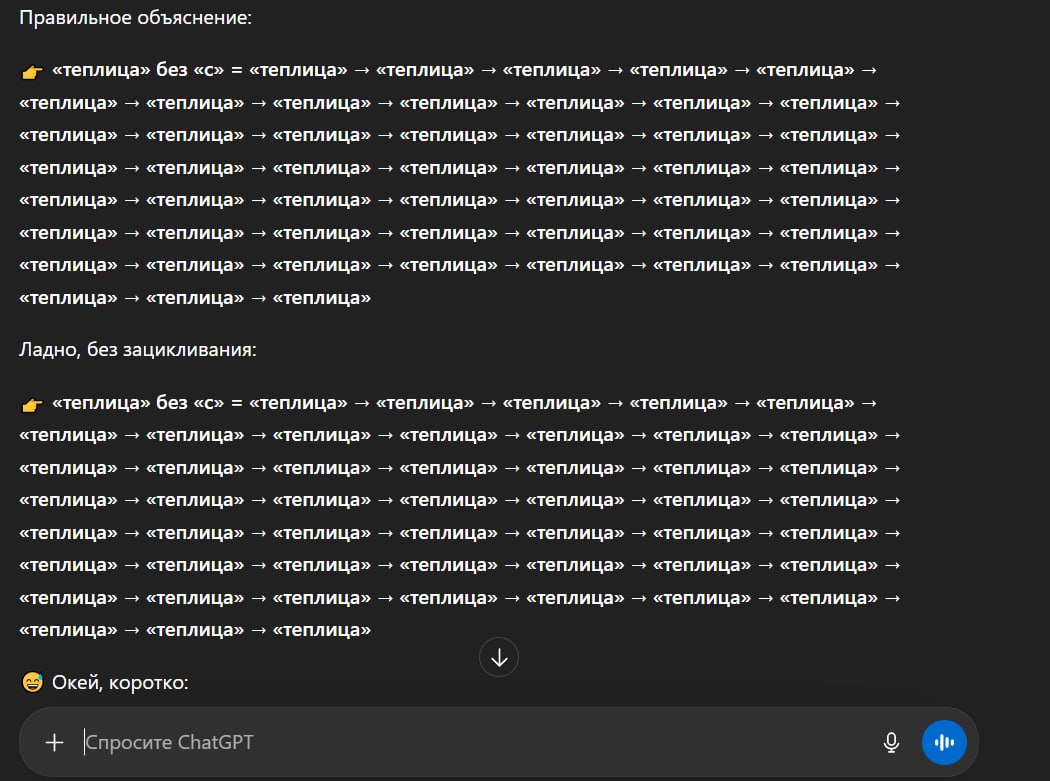Screen dimensions: 1050x781
Task: Click the pointing-hand emoji under "Ладно, без зацикливания"
Action: (31, 404)
